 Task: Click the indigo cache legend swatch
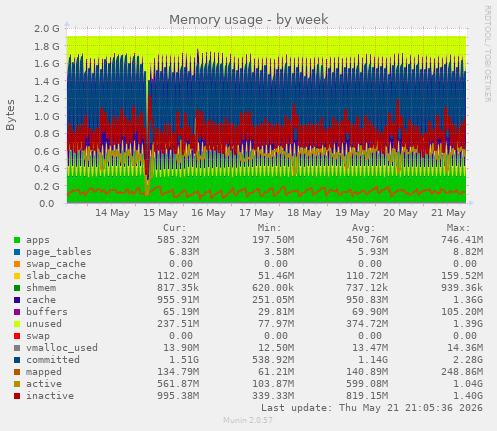coord(17,300)
